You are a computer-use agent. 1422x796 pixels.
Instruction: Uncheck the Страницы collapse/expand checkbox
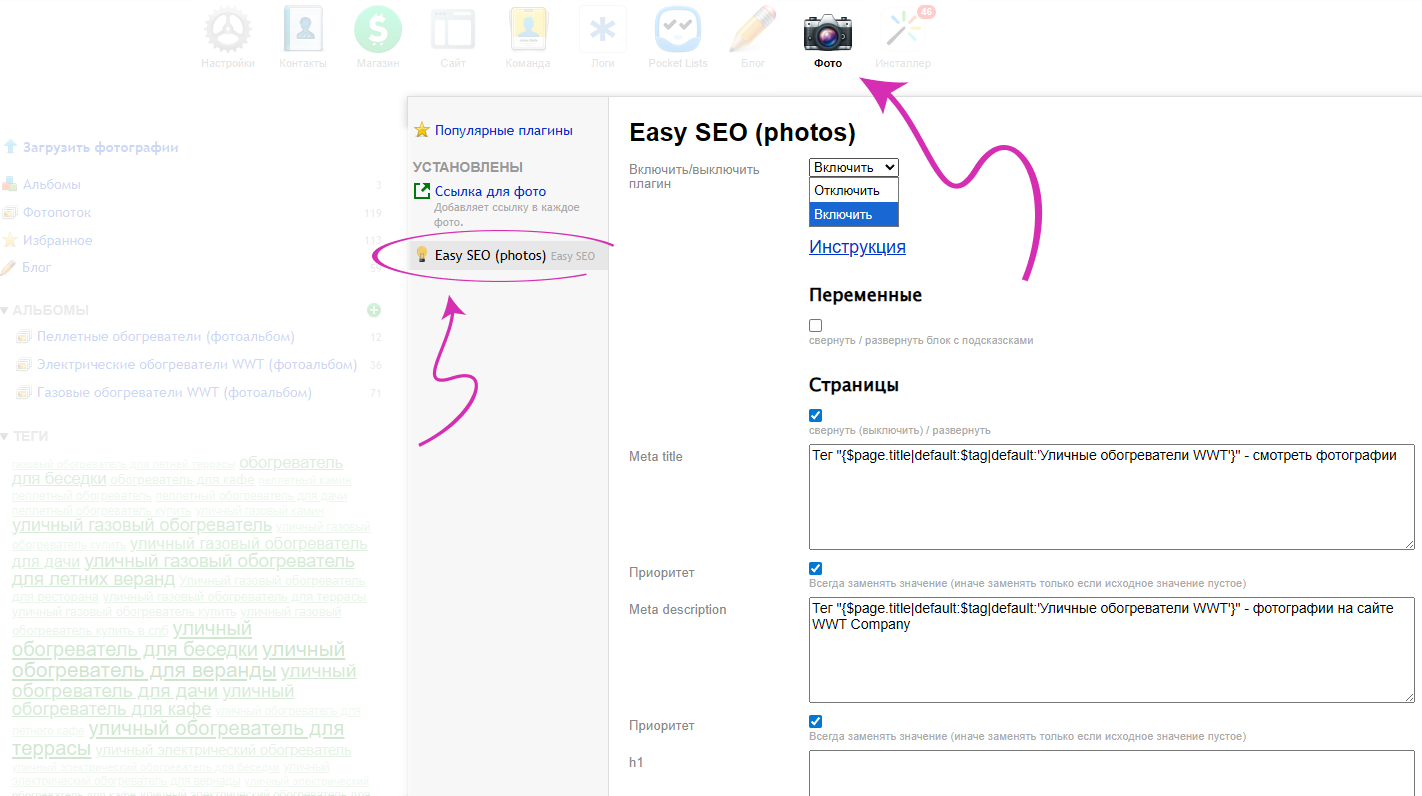pyautogui.click(x=816, y=416)
